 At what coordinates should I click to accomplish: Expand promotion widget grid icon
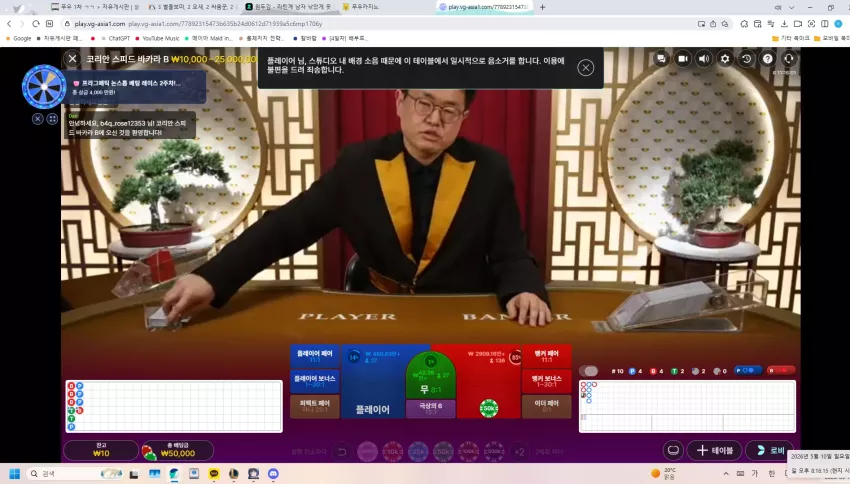pyautogui.click(x=52, y=119)
